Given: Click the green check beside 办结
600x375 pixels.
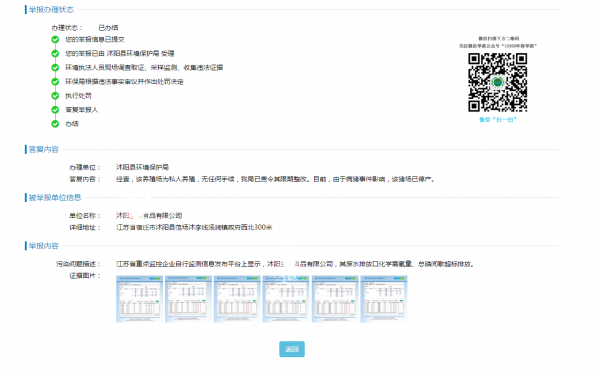Looking at the screenshot, I should 55,124.
